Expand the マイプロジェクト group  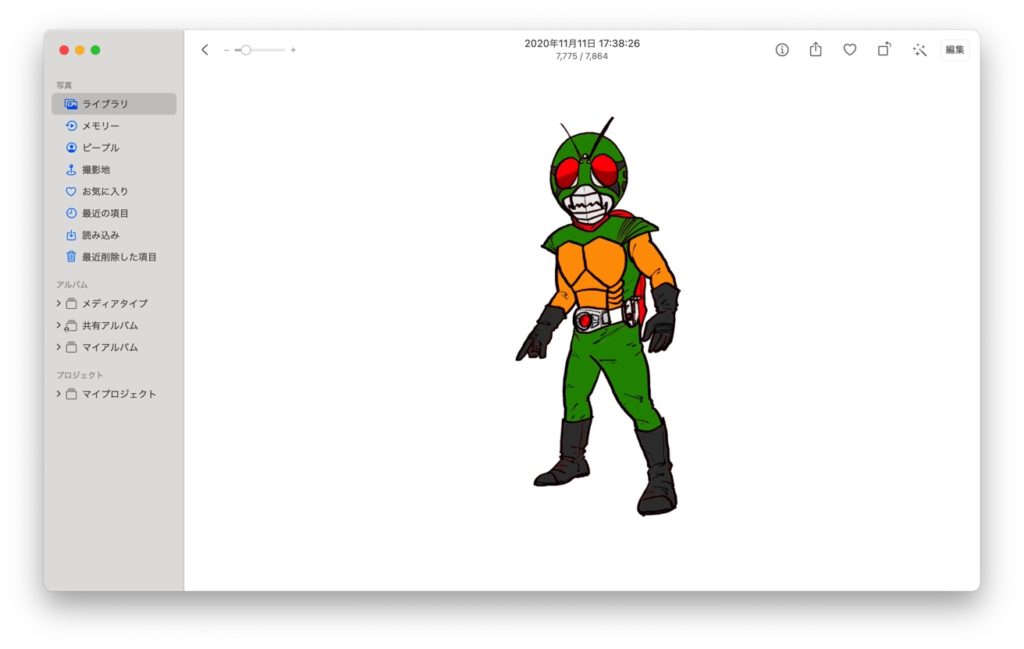coord(58,394)
